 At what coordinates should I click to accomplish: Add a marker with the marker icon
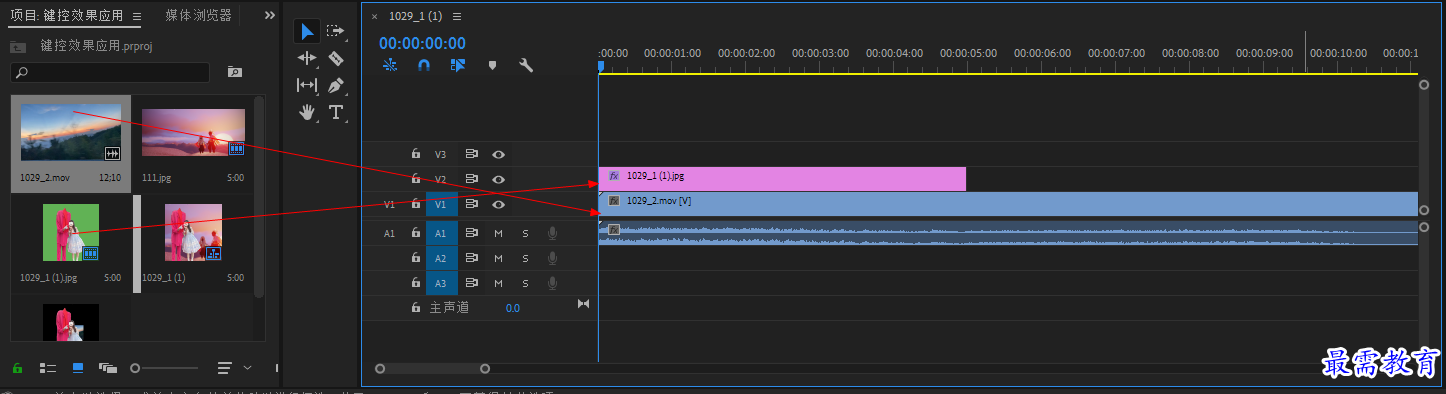pos(492,65)
